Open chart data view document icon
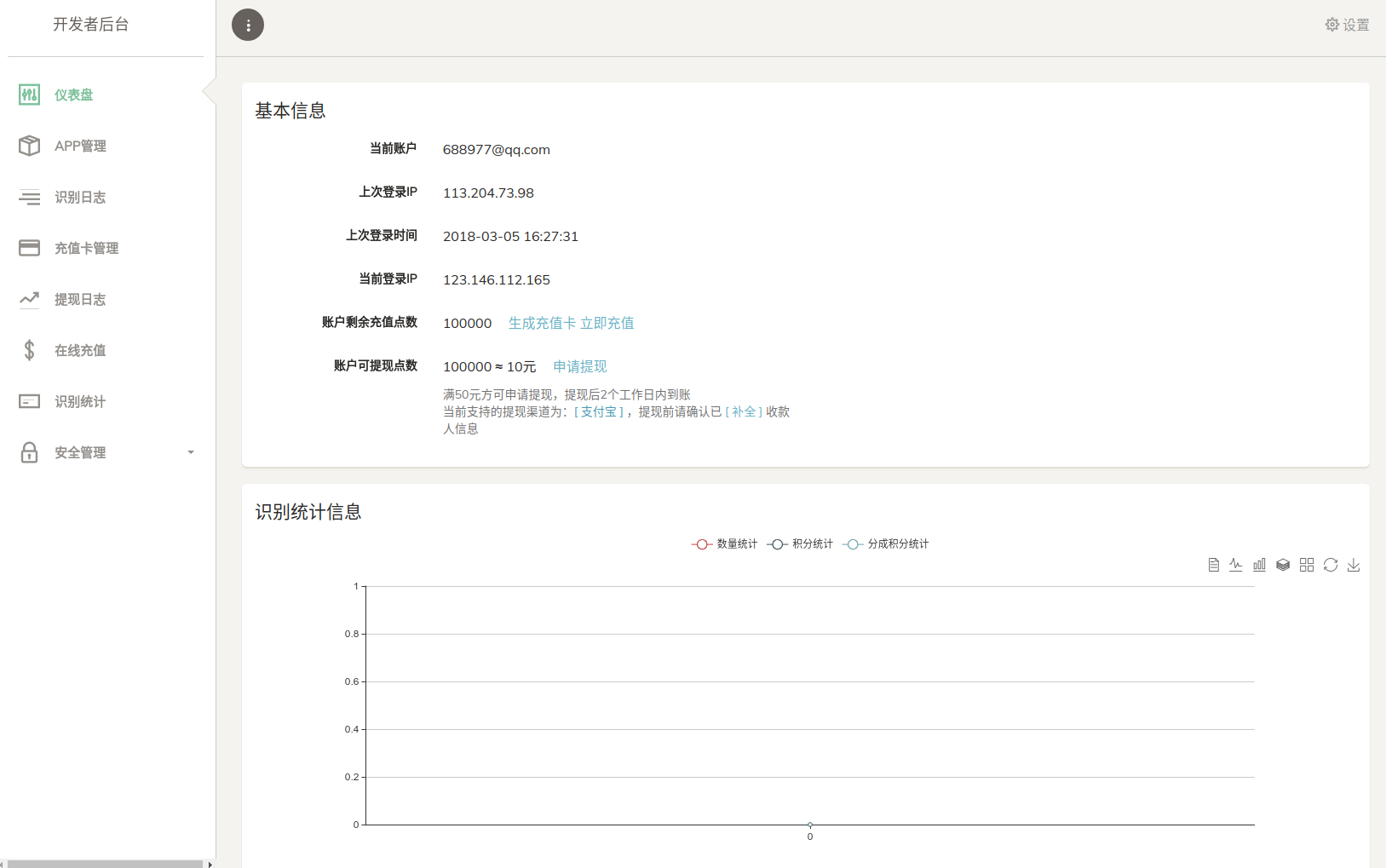 (x=1213, y=565)
